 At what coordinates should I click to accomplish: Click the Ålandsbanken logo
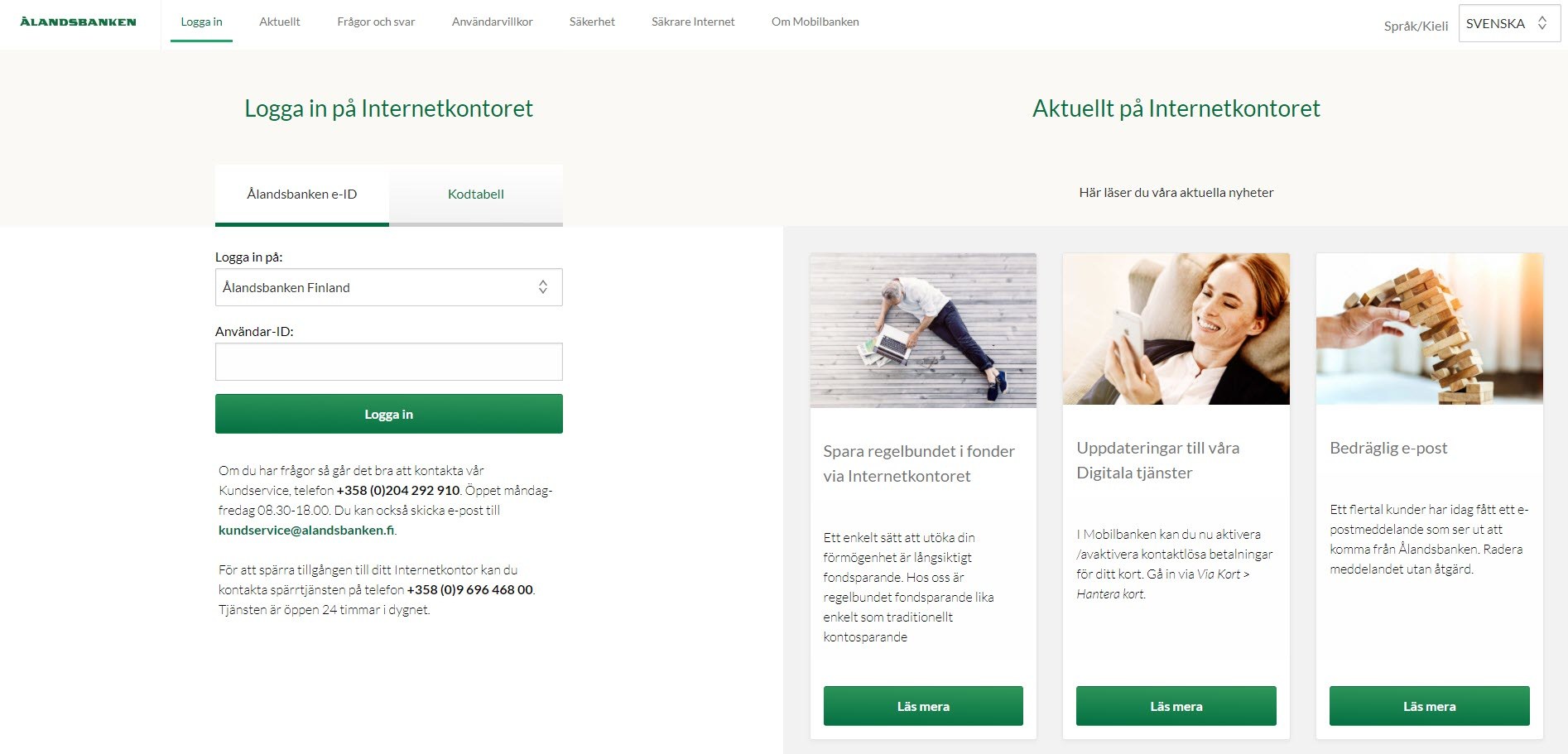tap(78, 22)
